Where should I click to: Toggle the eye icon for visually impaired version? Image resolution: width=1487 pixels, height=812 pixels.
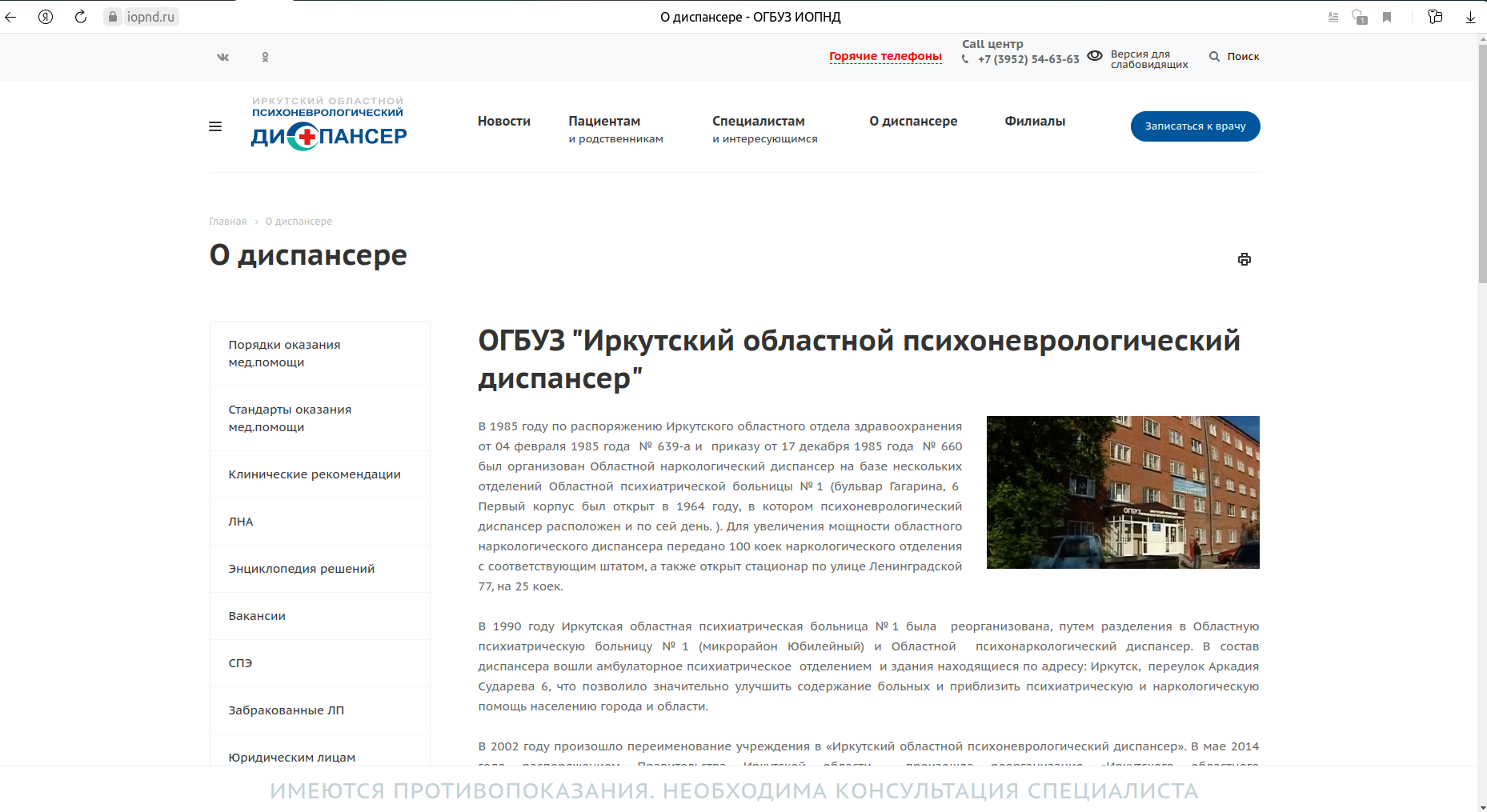click(x=1095, y=55)
